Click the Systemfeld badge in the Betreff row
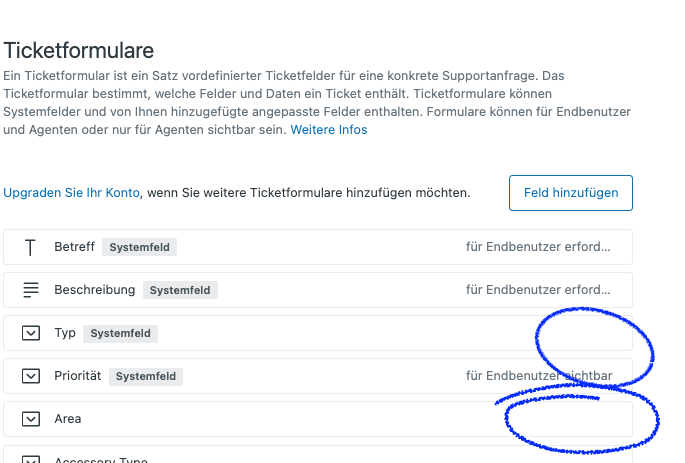Screen dimensions: 685x463 tap(140, 247)
